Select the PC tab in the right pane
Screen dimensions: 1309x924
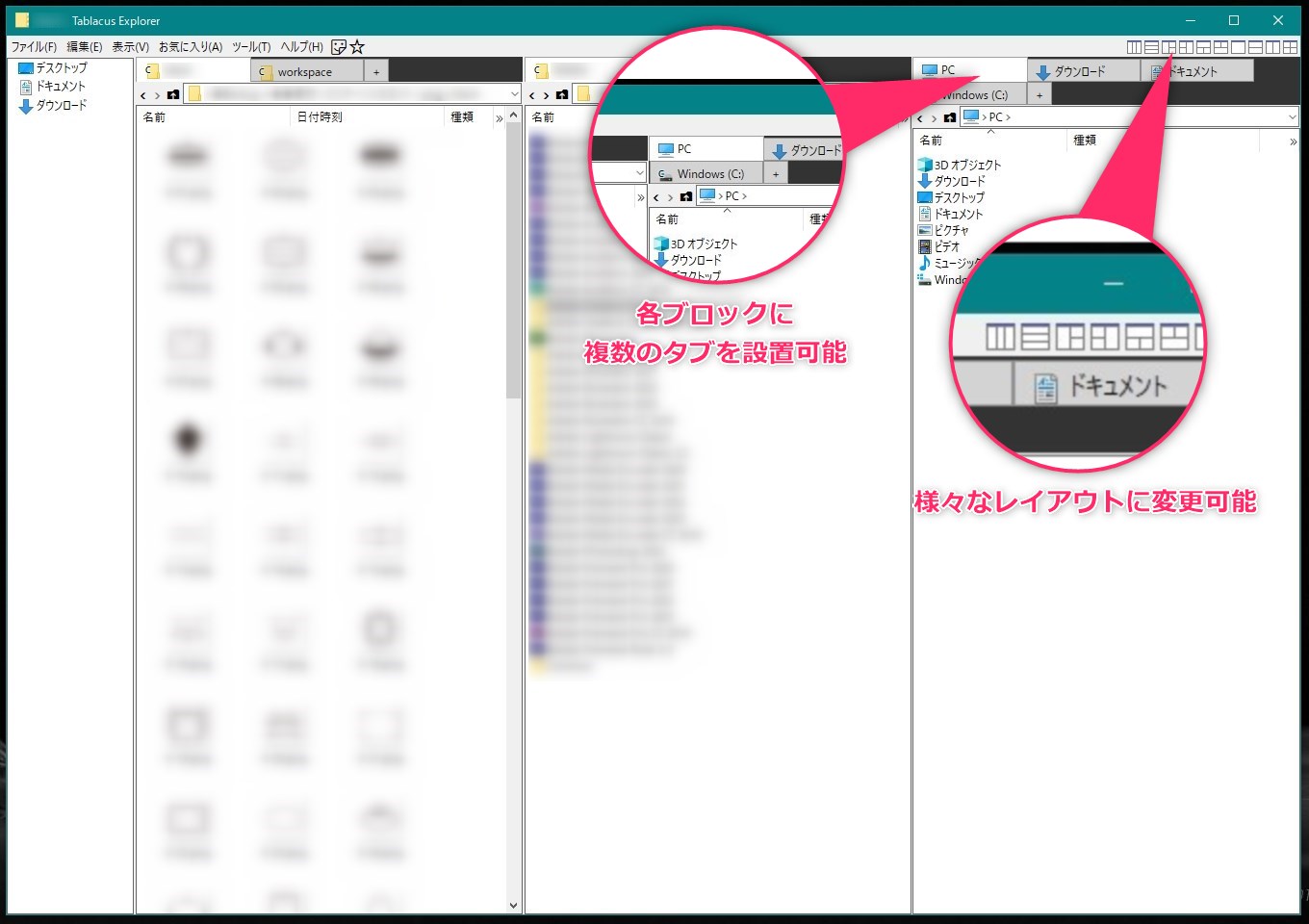click(x=970, y=70)
